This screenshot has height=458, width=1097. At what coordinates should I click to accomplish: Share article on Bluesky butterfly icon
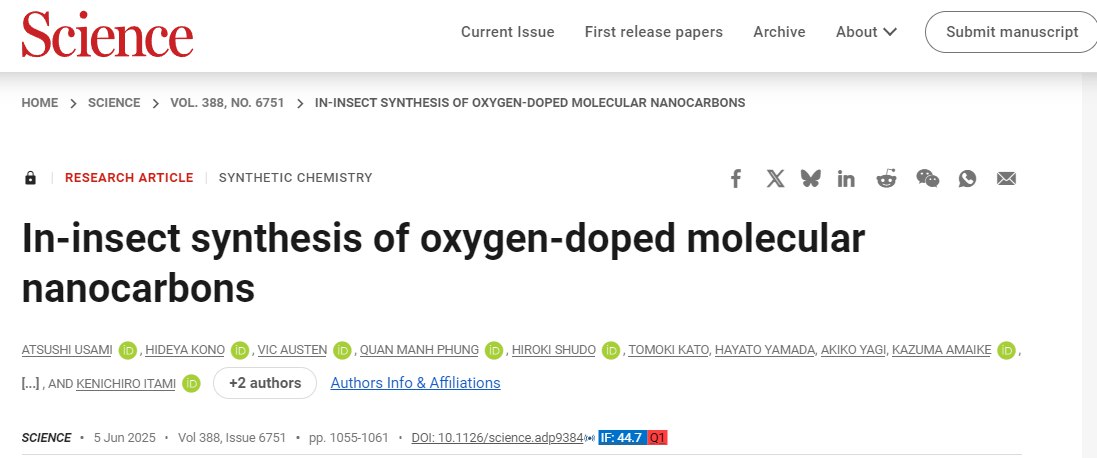[811, 178]
